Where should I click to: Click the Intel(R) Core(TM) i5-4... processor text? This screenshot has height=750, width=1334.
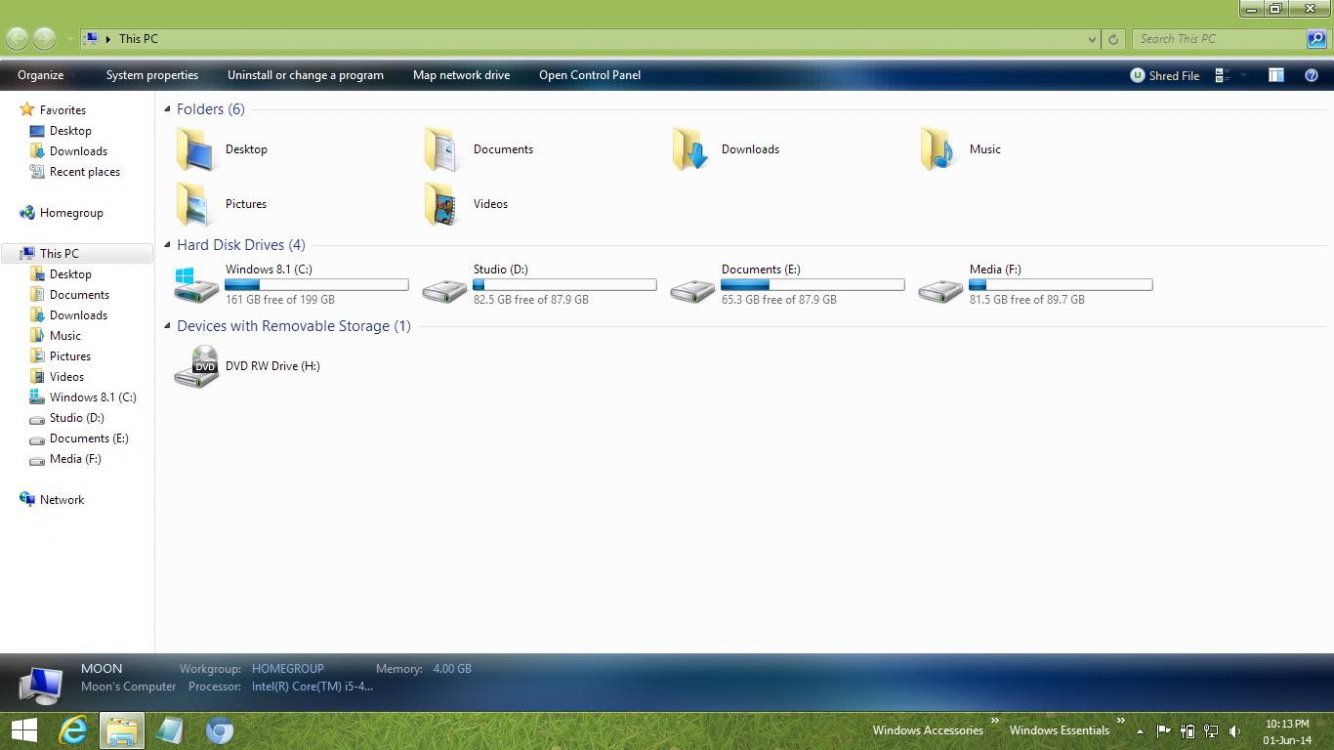pos(313,687)
